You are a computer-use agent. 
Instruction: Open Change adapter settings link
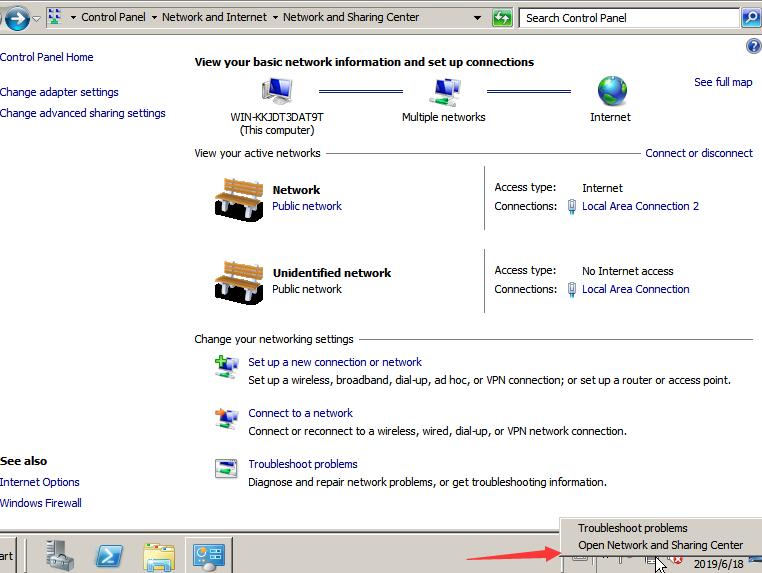[x=59, y=92]
